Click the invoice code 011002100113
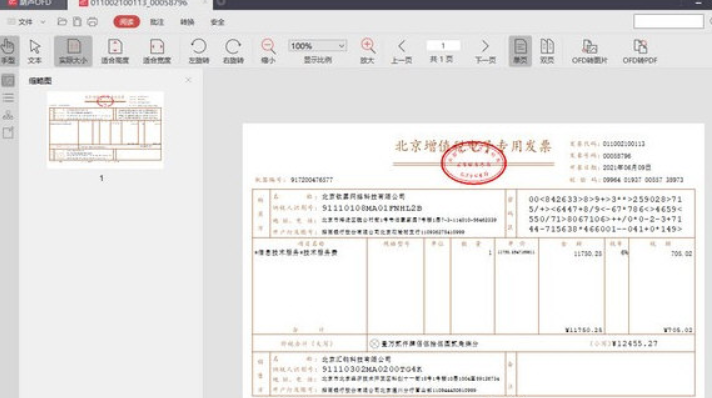 624,144
